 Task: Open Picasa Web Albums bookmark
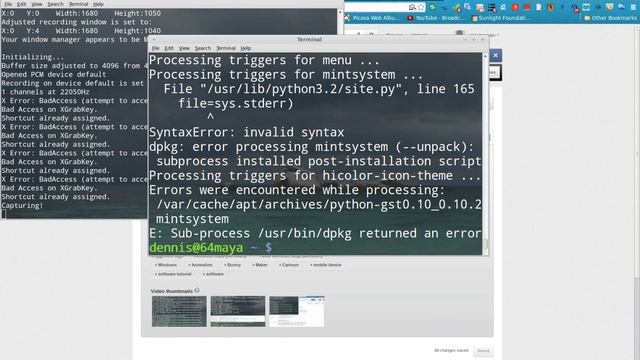[x=372, y=18]
